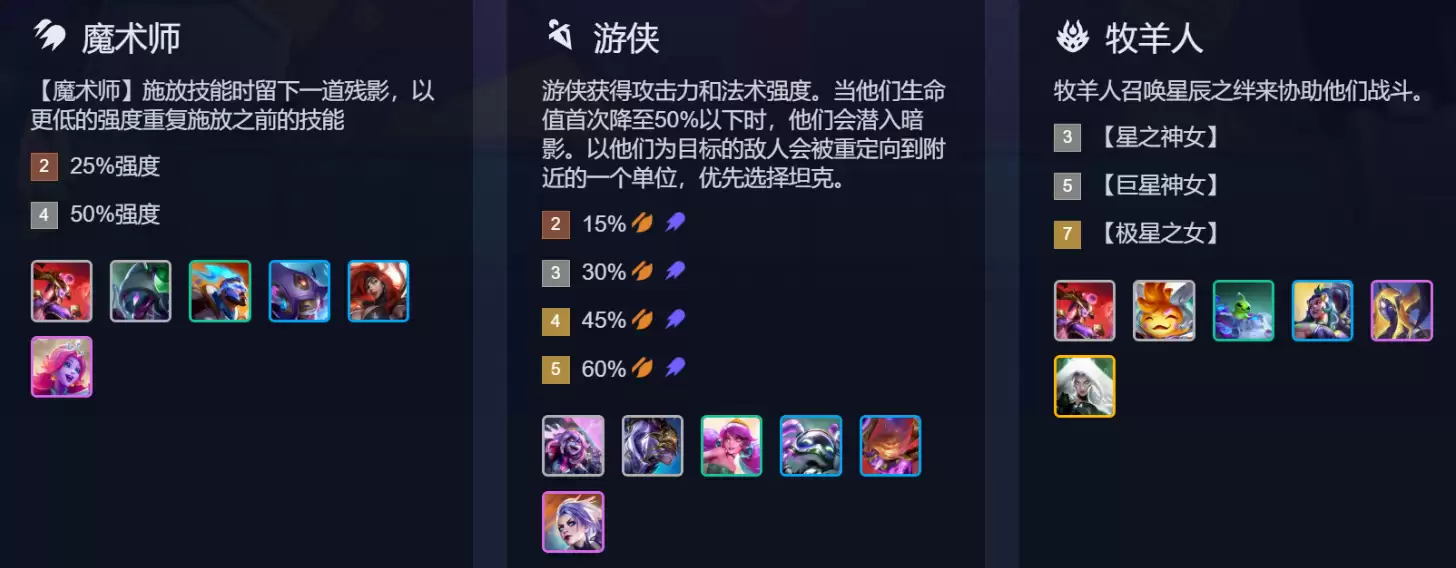Screen dimensions: 1456x568
Task: Select the smiling flame creature portrait under 牧羊人
Action: pyautogui.click(x=1164, y=311)
